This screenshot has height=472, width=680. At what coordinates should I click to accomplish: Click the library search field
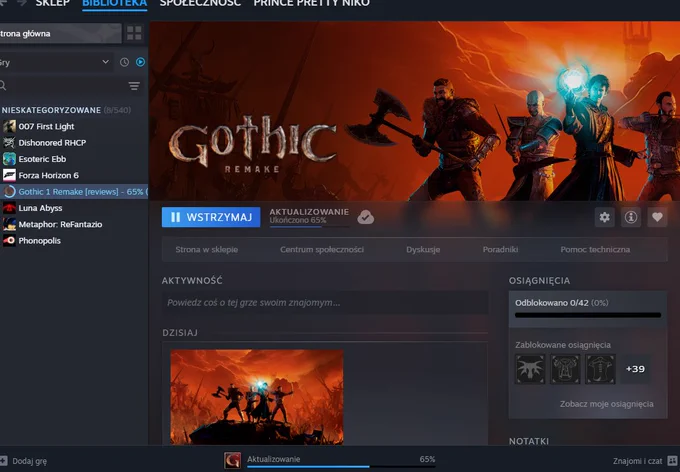pyautogui.click(x=63, y=85)
